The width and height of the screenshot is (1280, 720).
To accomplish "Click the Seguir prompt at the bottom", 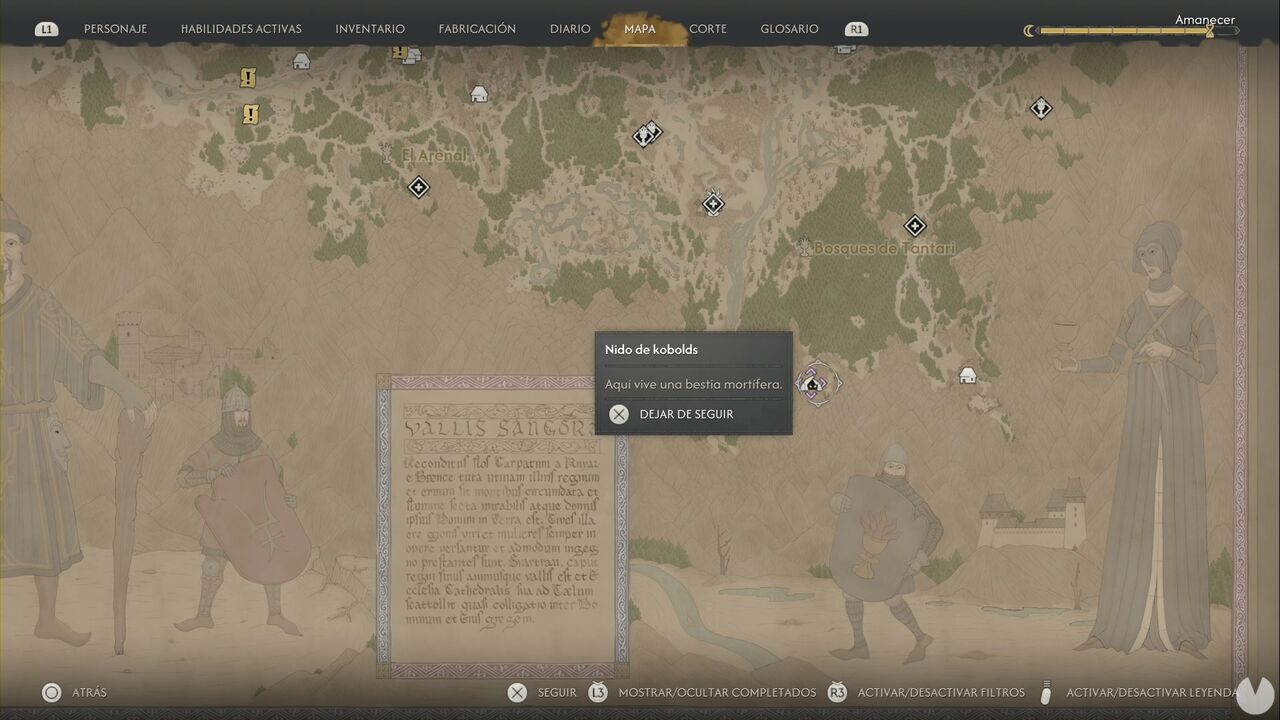I will tap(557, 692).
